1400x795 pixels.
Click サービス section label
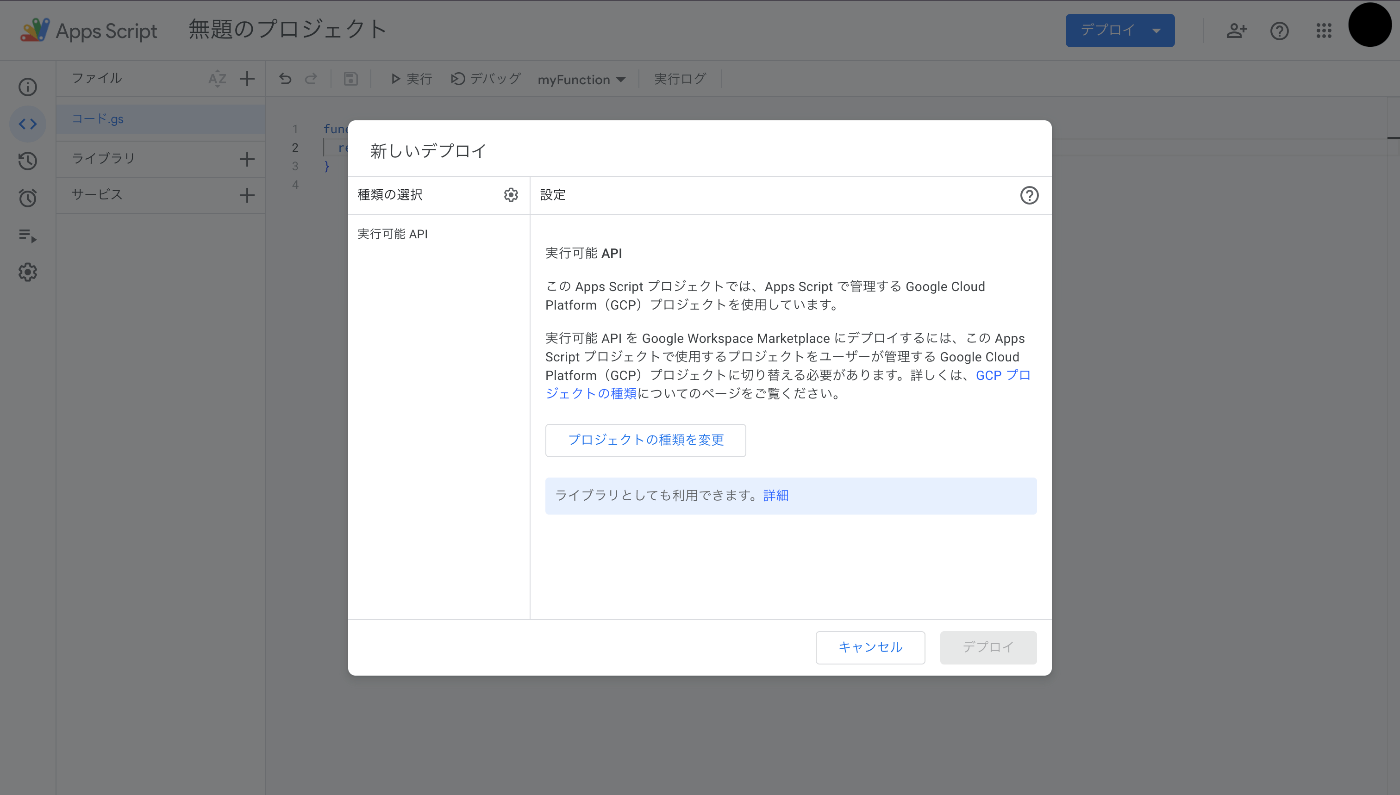[x=97, y=194]
